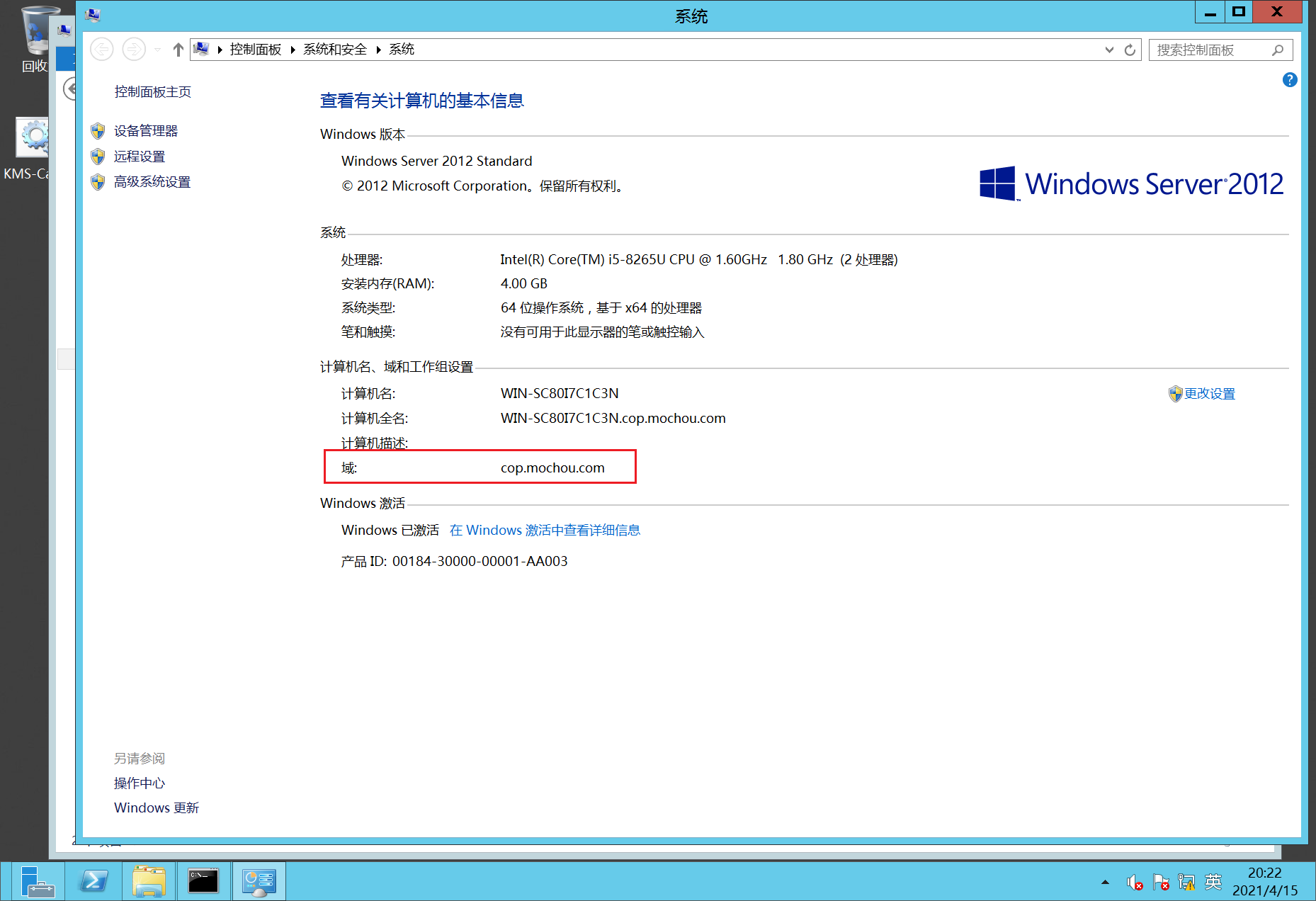Click 系统 in the address breadcrumb
Image resolution: width=1316 pixels, height=901 pixels.
pos(402,50)
